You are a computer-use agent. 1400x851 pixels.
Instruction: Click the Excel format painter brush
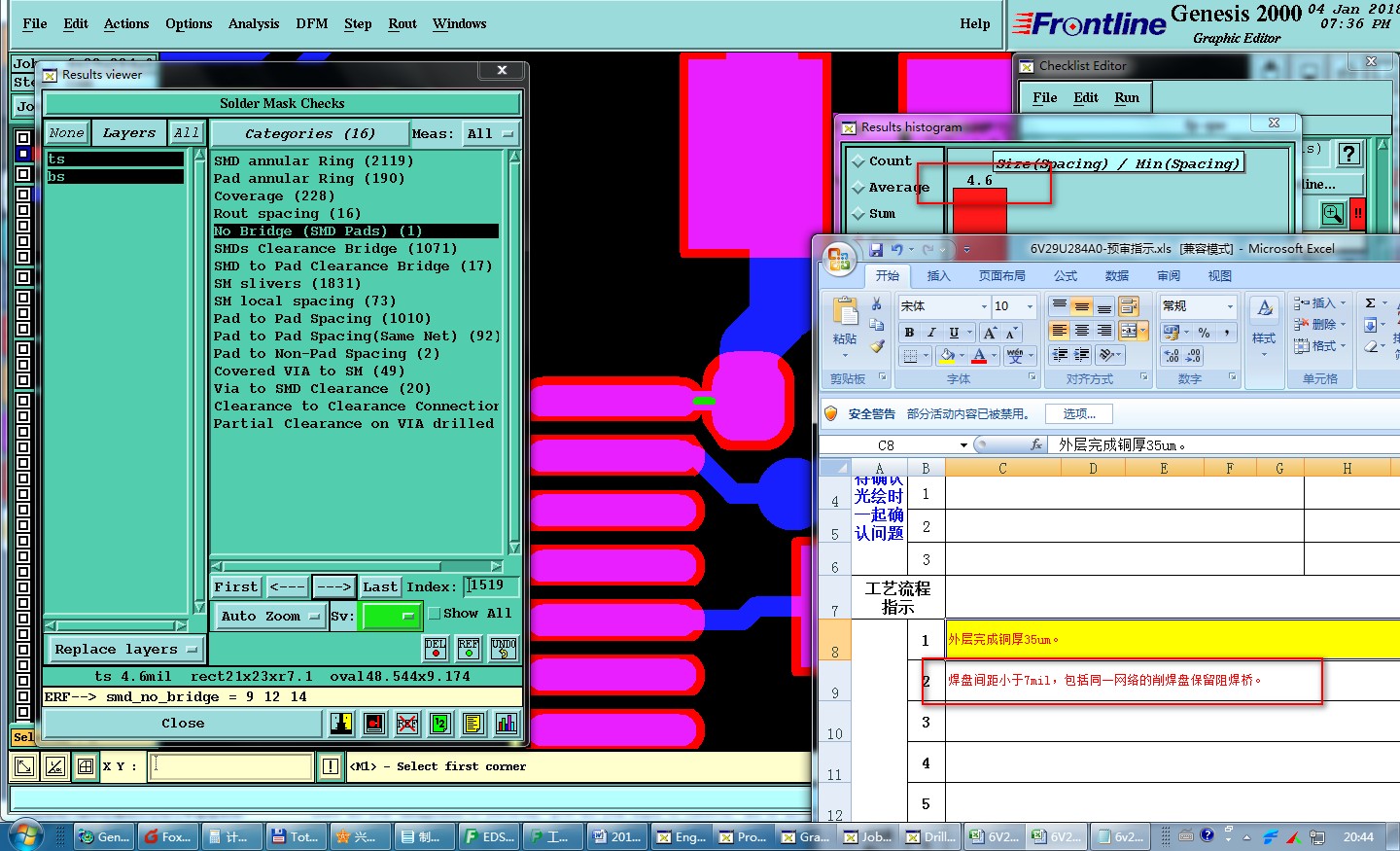[x=877, y=345]
